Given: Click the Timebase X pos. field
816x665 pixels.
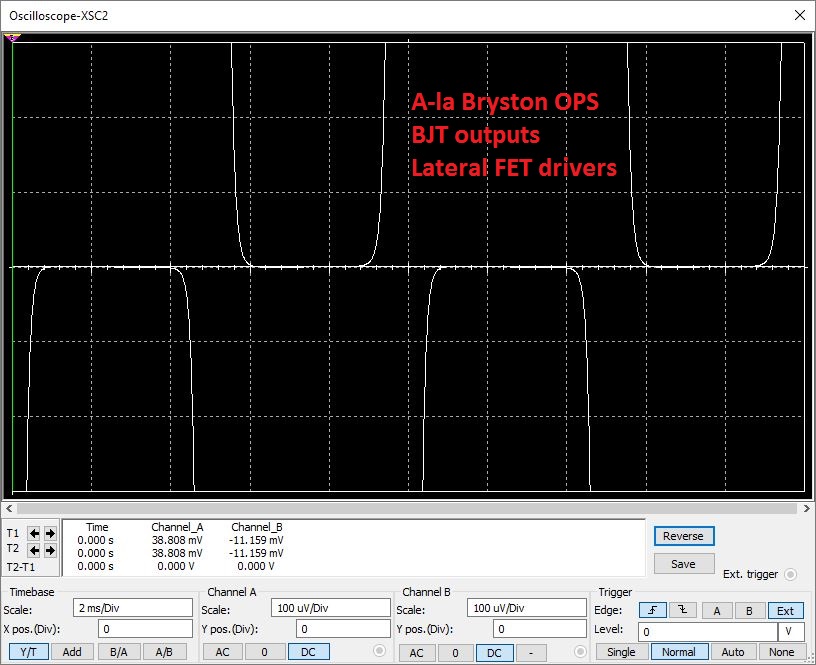Looking at the screenshot, I should pos(145,629).
